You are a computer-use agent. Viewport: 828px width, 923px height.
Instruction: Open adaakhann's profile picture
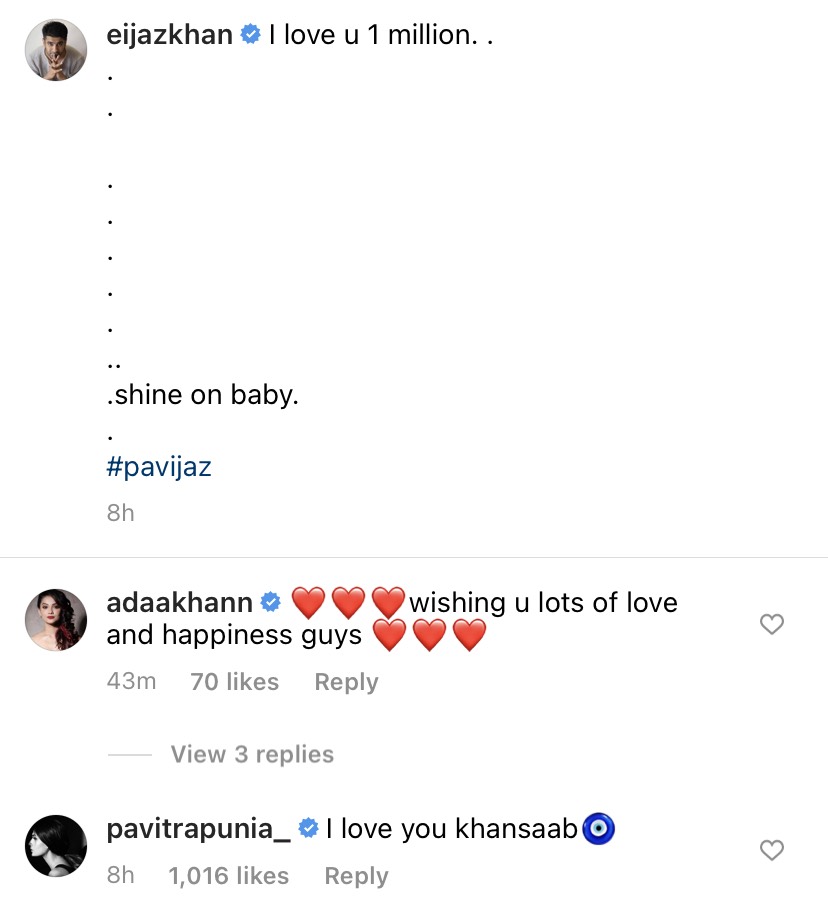point(56,620)
